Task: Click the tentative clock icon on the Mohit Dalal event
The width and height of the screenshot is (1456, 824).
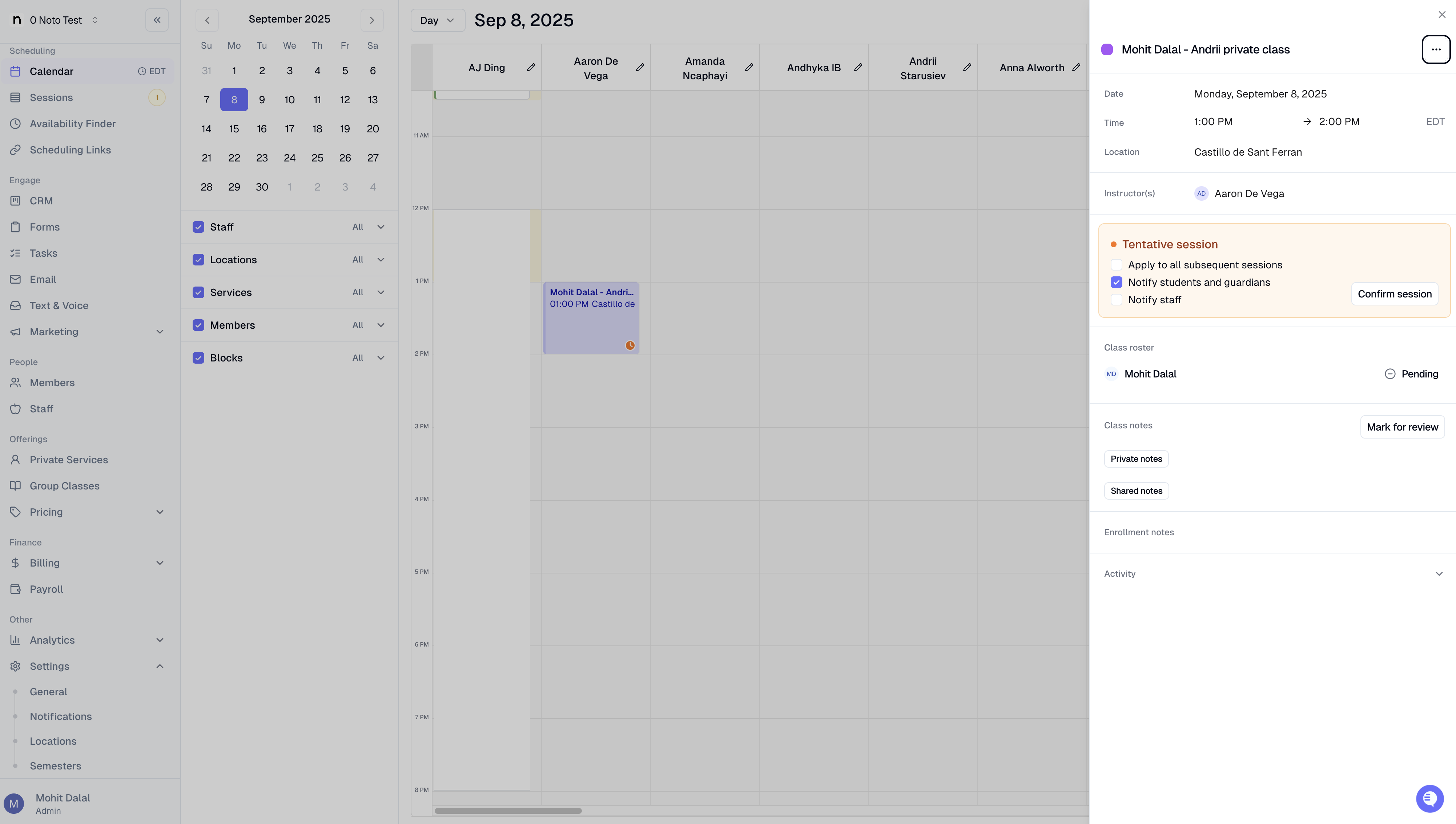Action: pos(630,345)
